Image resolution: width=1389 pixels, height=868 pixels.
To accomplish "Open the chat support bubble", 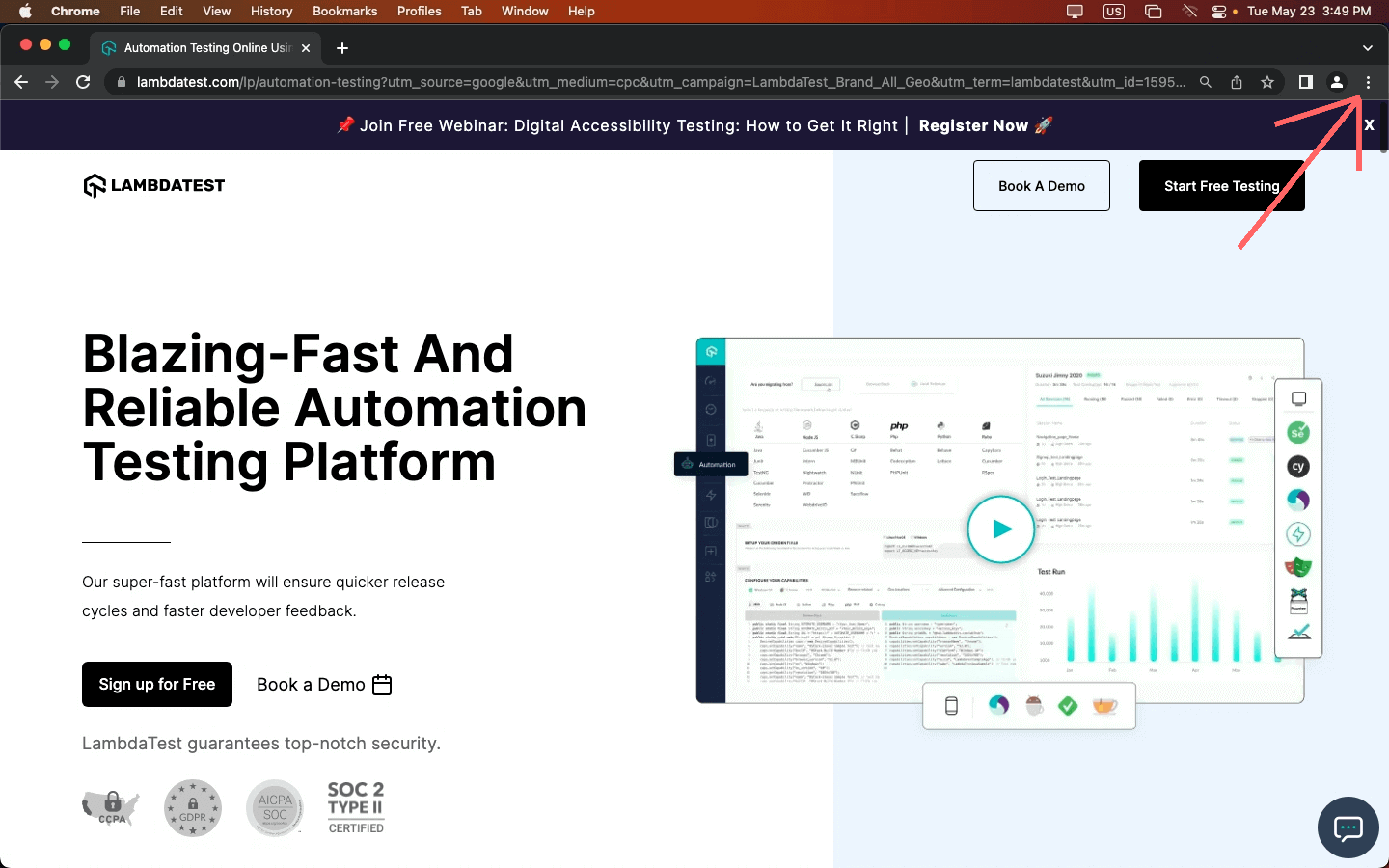I will 1348,827.
